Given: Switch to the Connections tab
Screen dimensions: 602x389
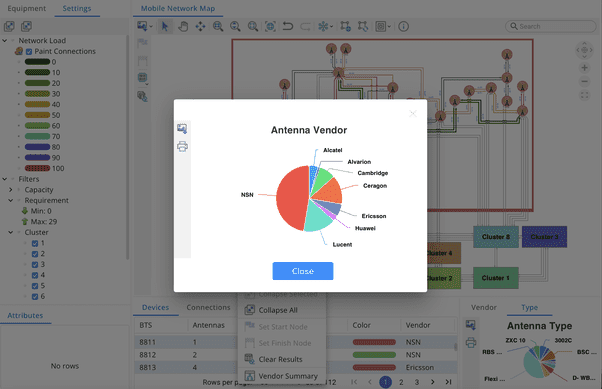Looking at the screenshot, I should [208, 307].
